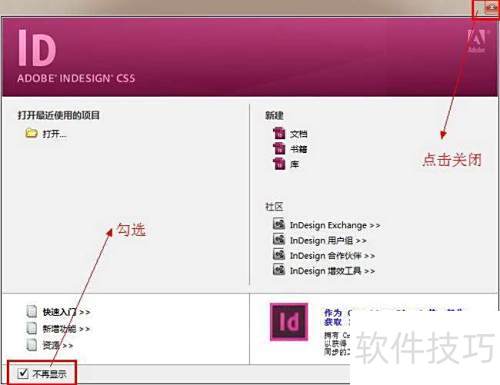
Task: Open 新增功能 >> new features link
Action: click(66, 329)
